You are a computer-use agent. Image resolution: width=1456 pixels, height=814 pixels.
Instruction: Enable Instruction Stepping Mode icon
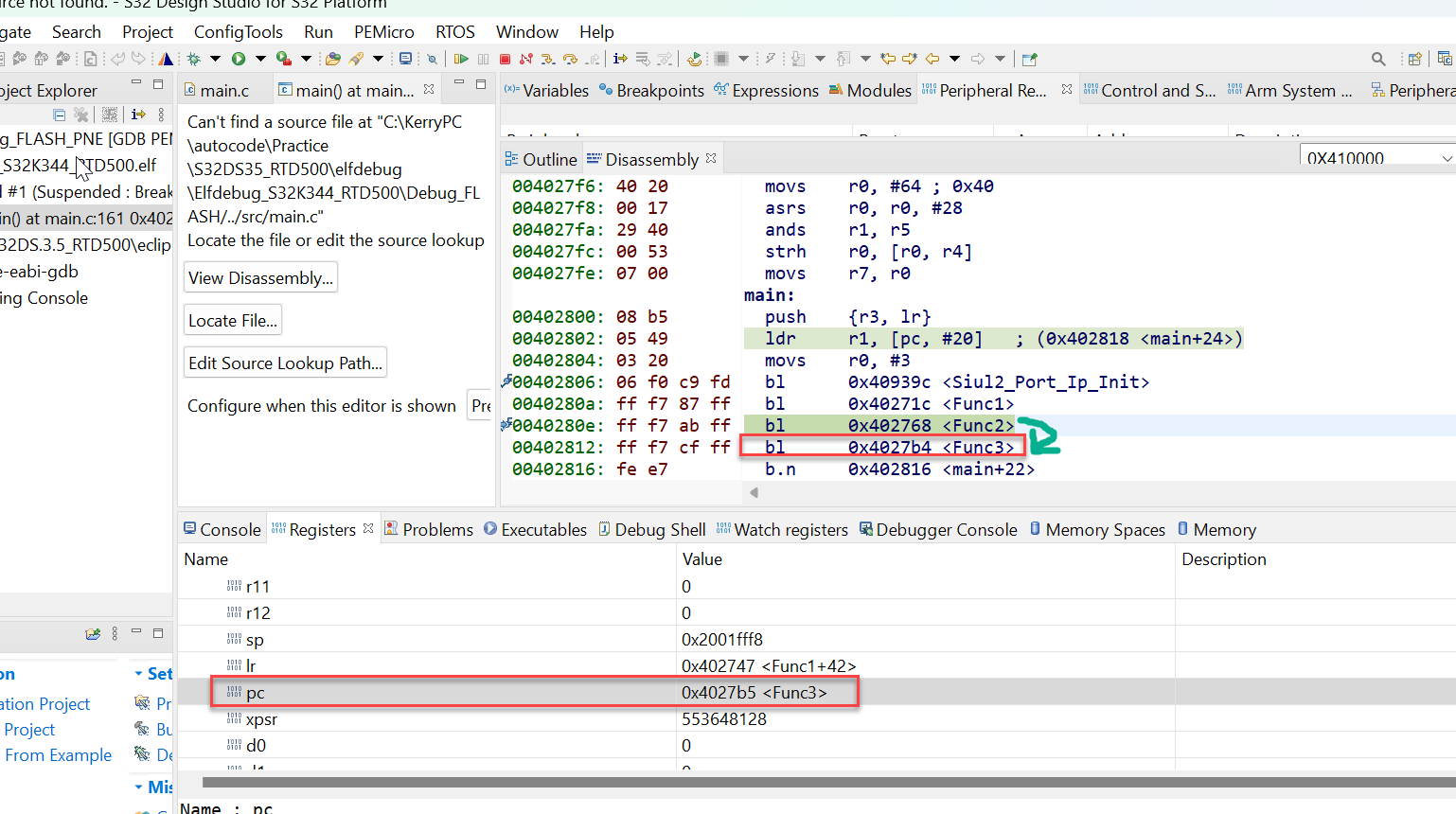(620, 59)
